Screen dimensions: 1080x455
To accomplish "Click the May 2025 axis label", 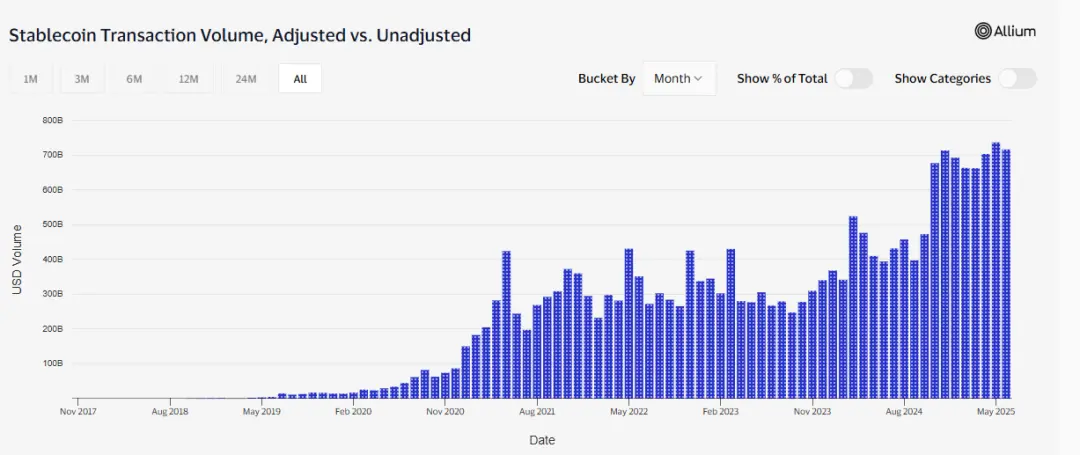I will (996, 411).
